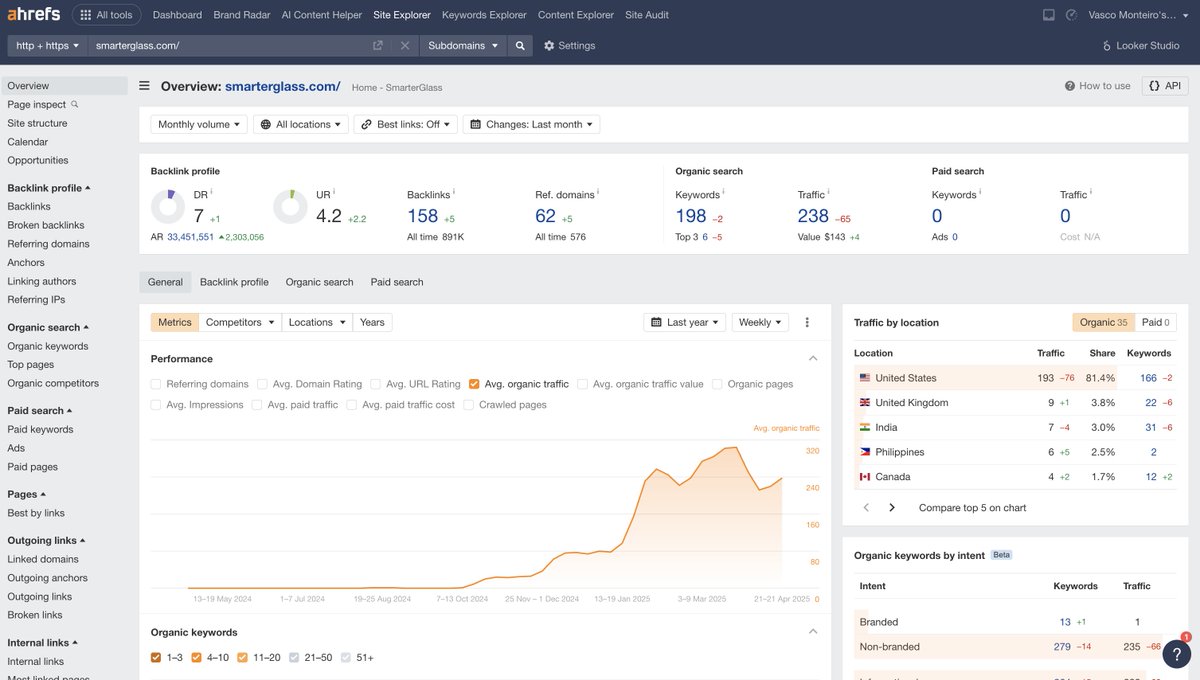Uncheck Avg. organic traffic checkbox

click(474, 384)
